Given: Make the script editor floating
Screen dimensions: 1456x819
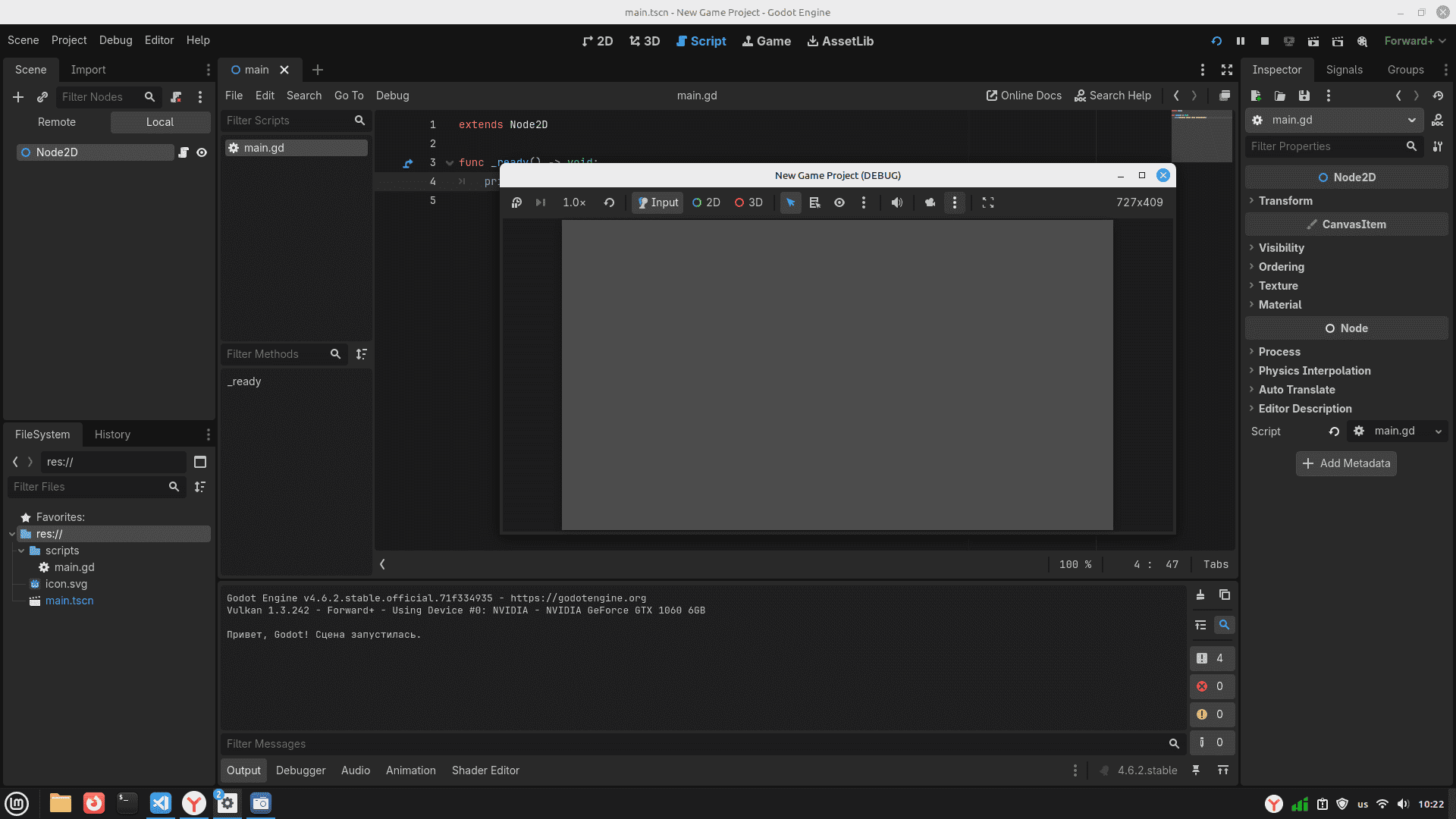Looking at the screenshot, I should [1225, 96].
